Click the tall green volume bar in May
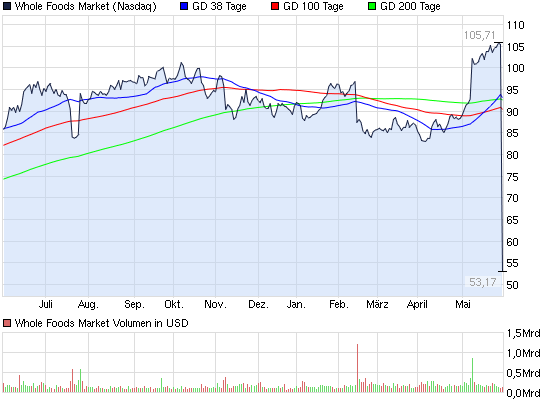Viewport: 545px width, 401px height. click(473, 375)
